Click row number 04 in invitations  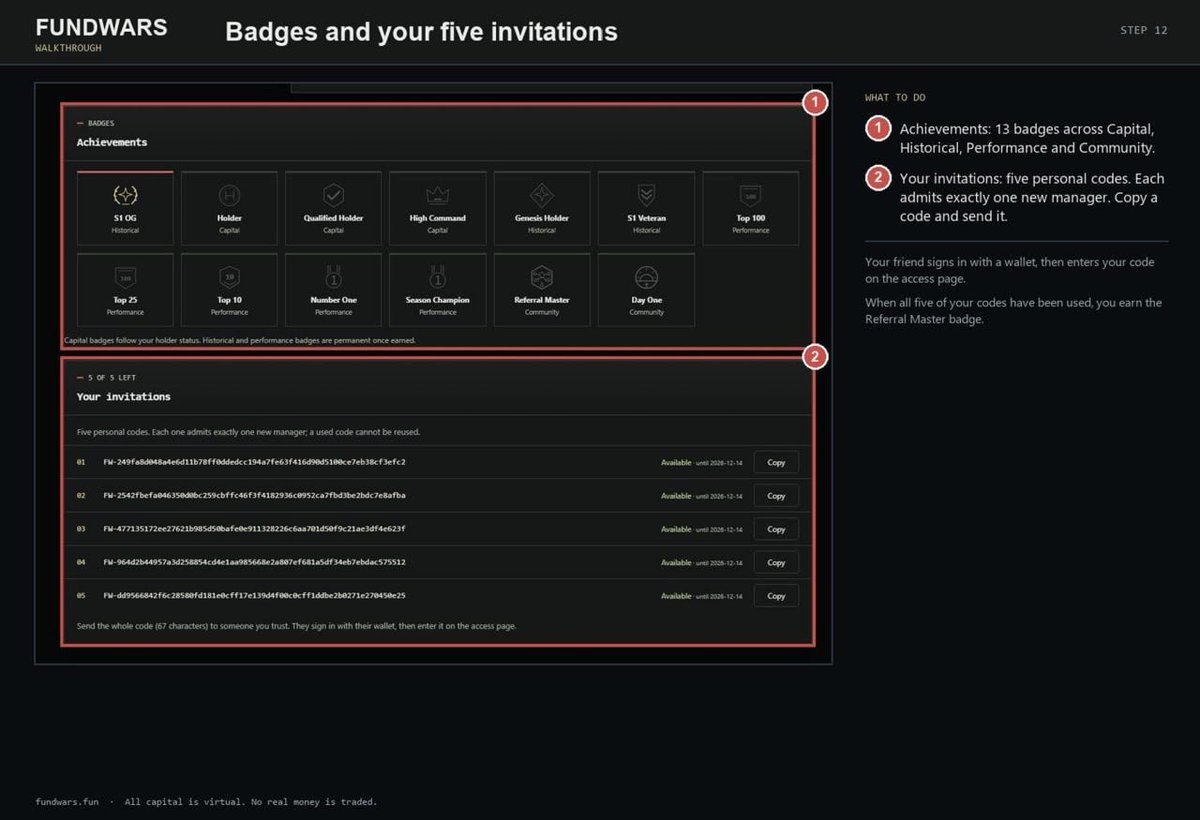(81, 562)
